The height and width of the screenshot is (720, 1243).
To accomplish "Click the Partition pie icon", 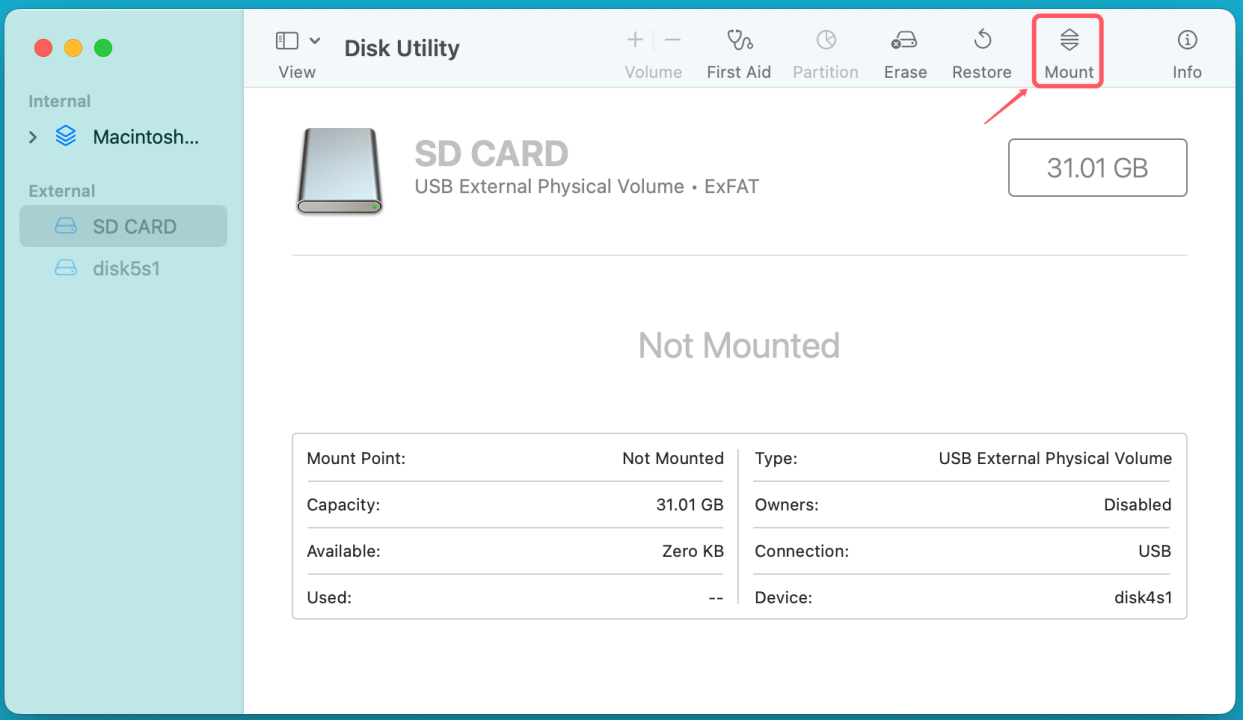I will [x=825, y=41].
